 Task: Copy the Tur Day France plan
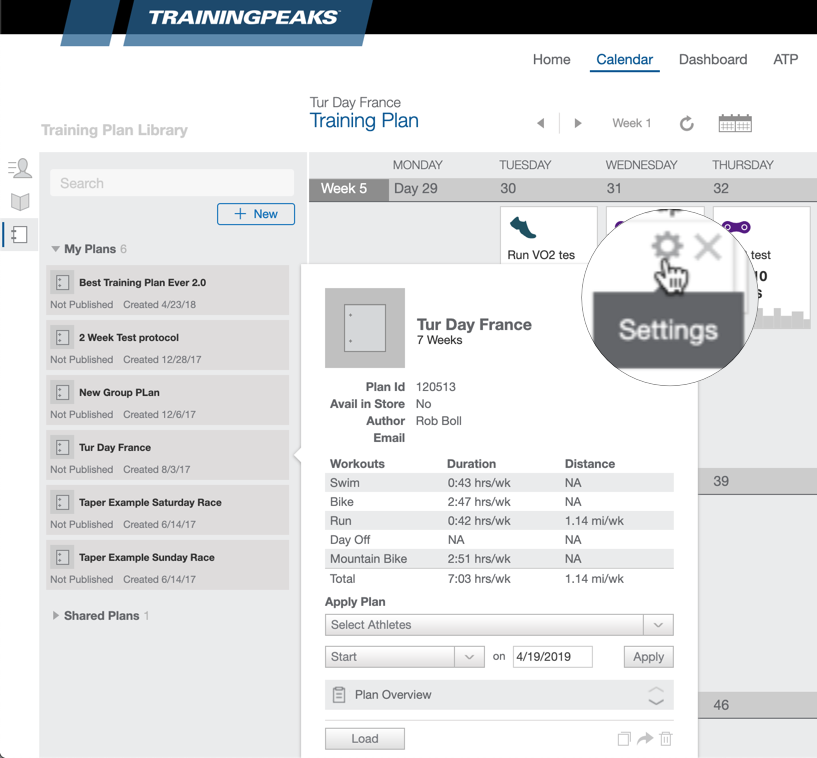(x=624, y=739)
